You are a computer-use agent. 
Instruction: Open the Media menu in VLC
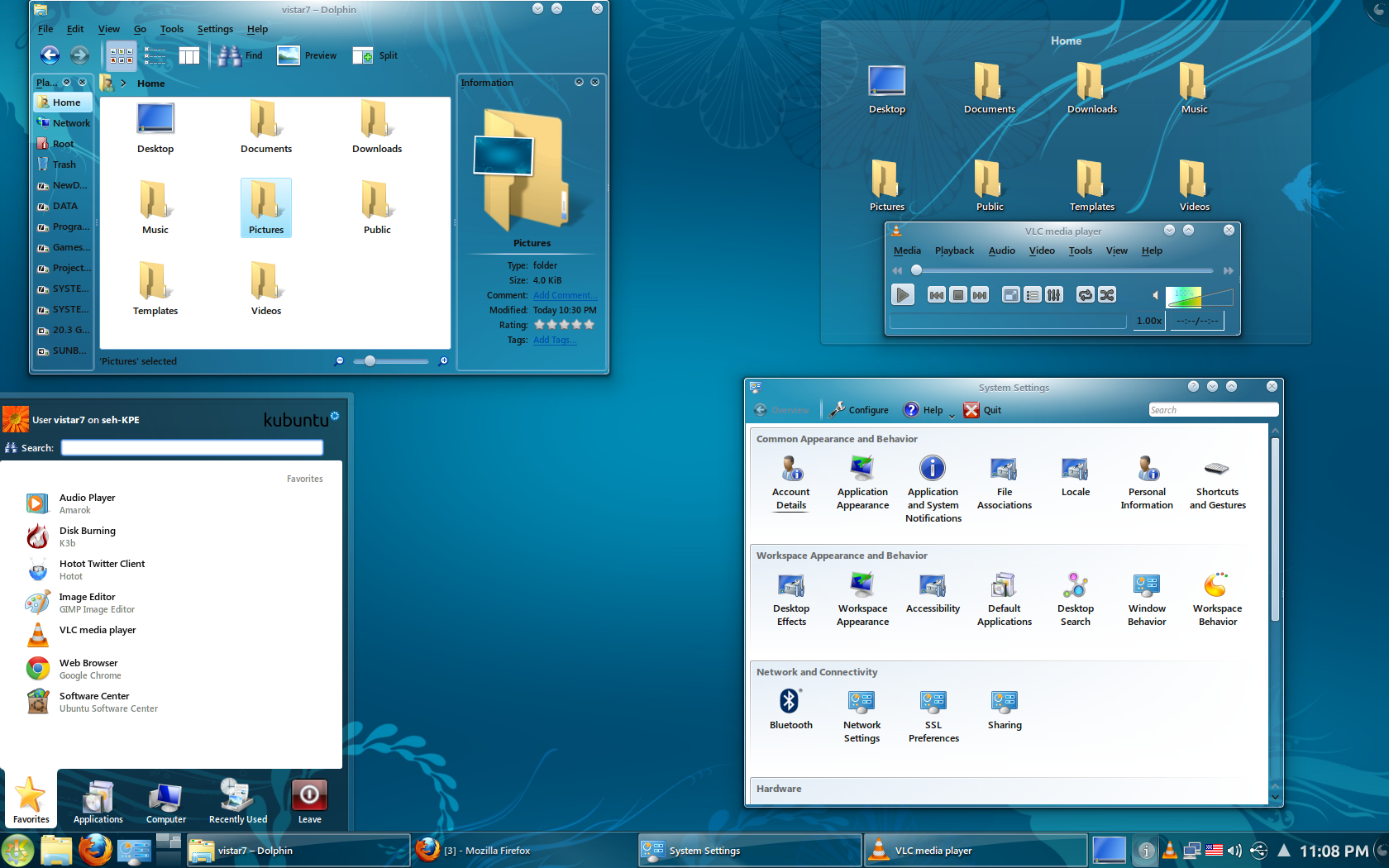pyautogui.click(x=906, y=250)
